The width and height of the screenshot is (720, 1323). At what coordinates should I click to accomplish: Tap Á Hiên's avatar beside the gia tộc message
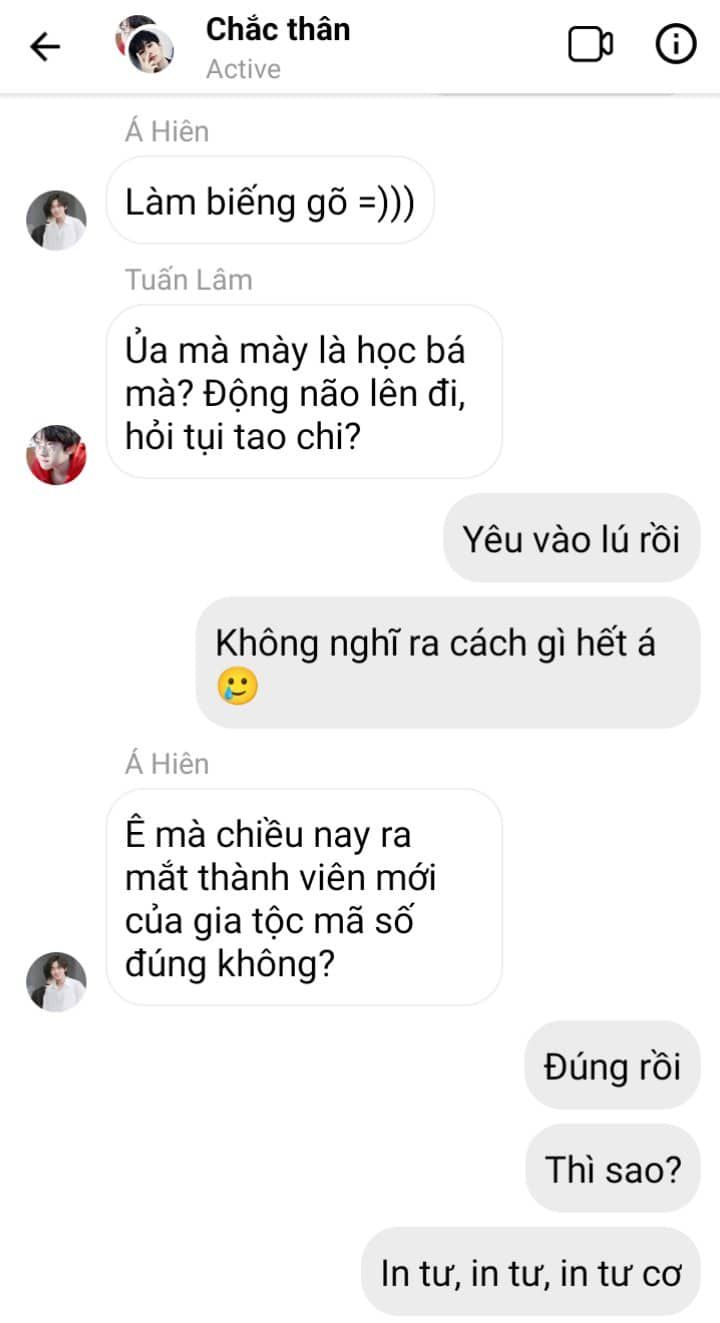click(x=56, y=981)
